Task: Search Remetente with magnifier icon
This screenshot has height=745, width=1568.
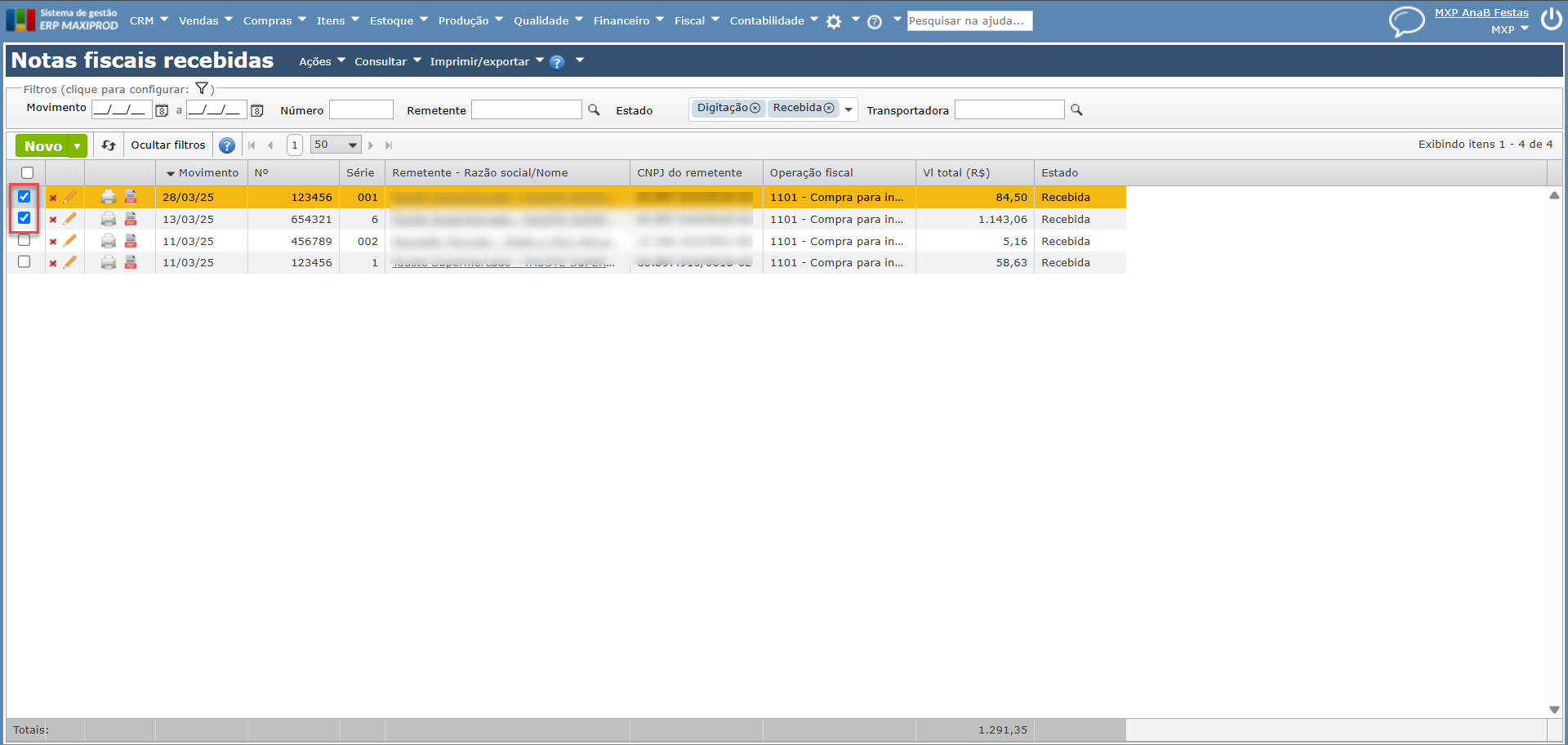Action: coord(594,109)
